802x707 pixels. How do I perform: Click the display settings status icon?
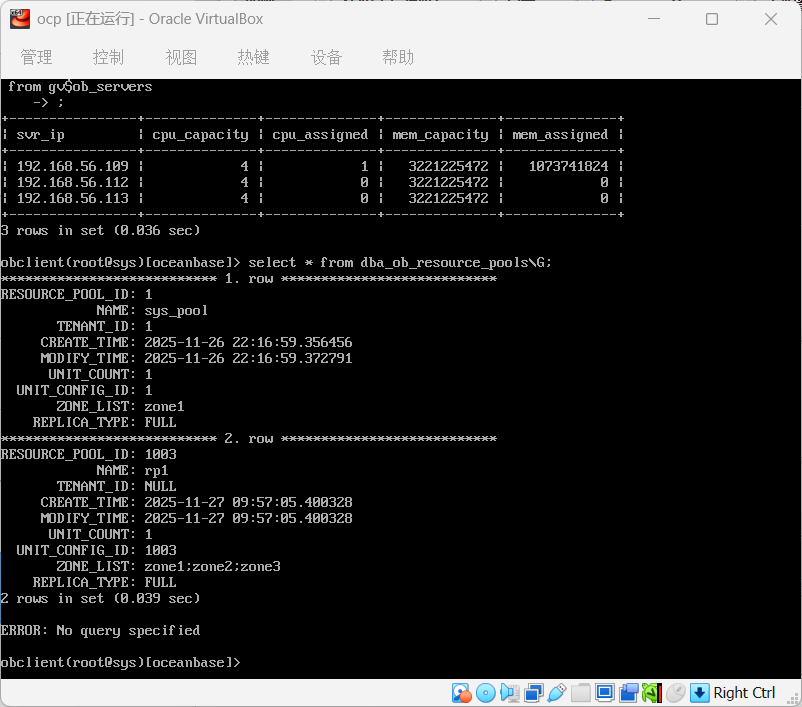605,692
